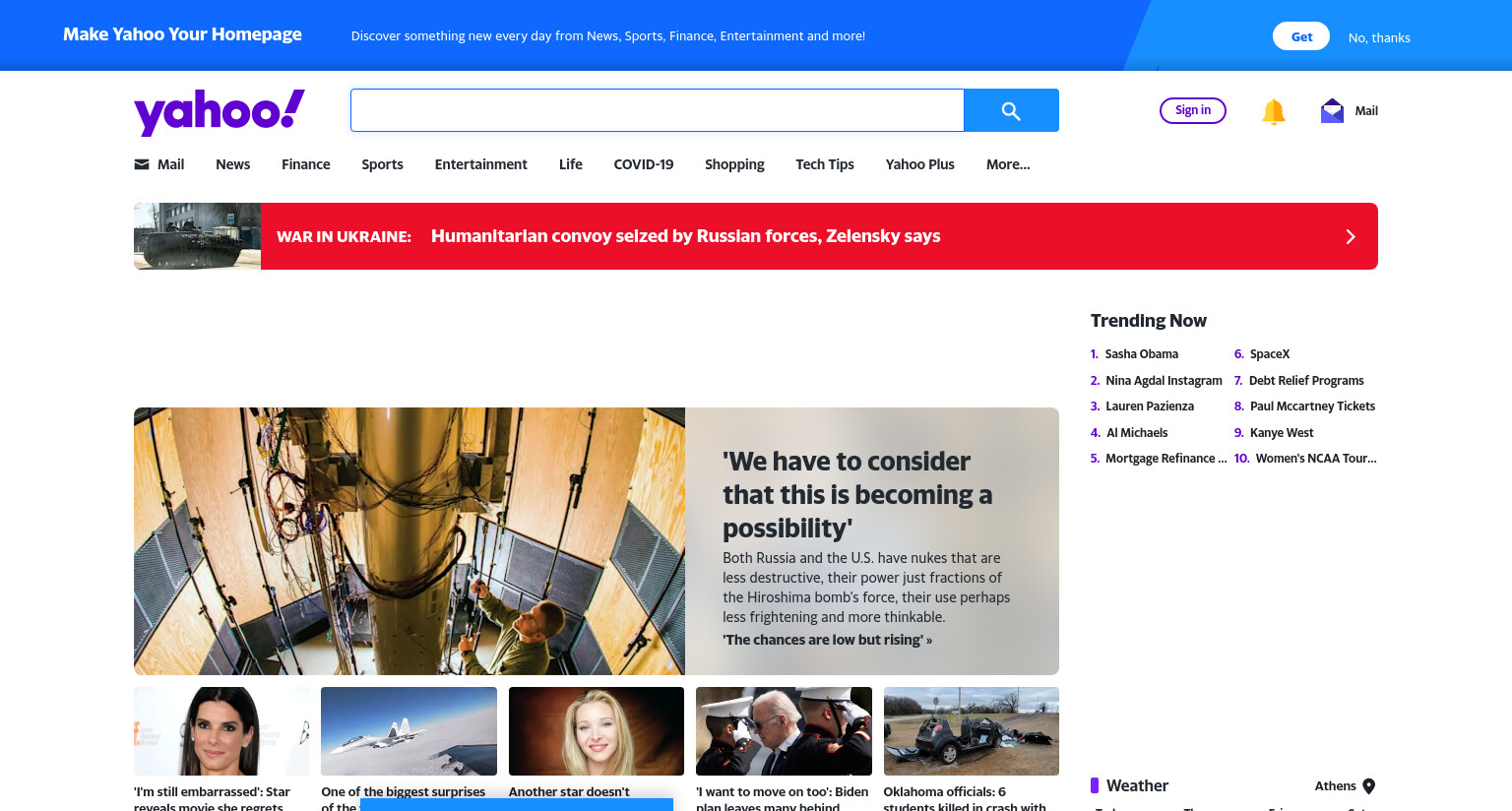The width and height of the screenshot is (1512, 811).
Task: Open Yahoo Plus in the navigation menu
Action: point(920,164)
